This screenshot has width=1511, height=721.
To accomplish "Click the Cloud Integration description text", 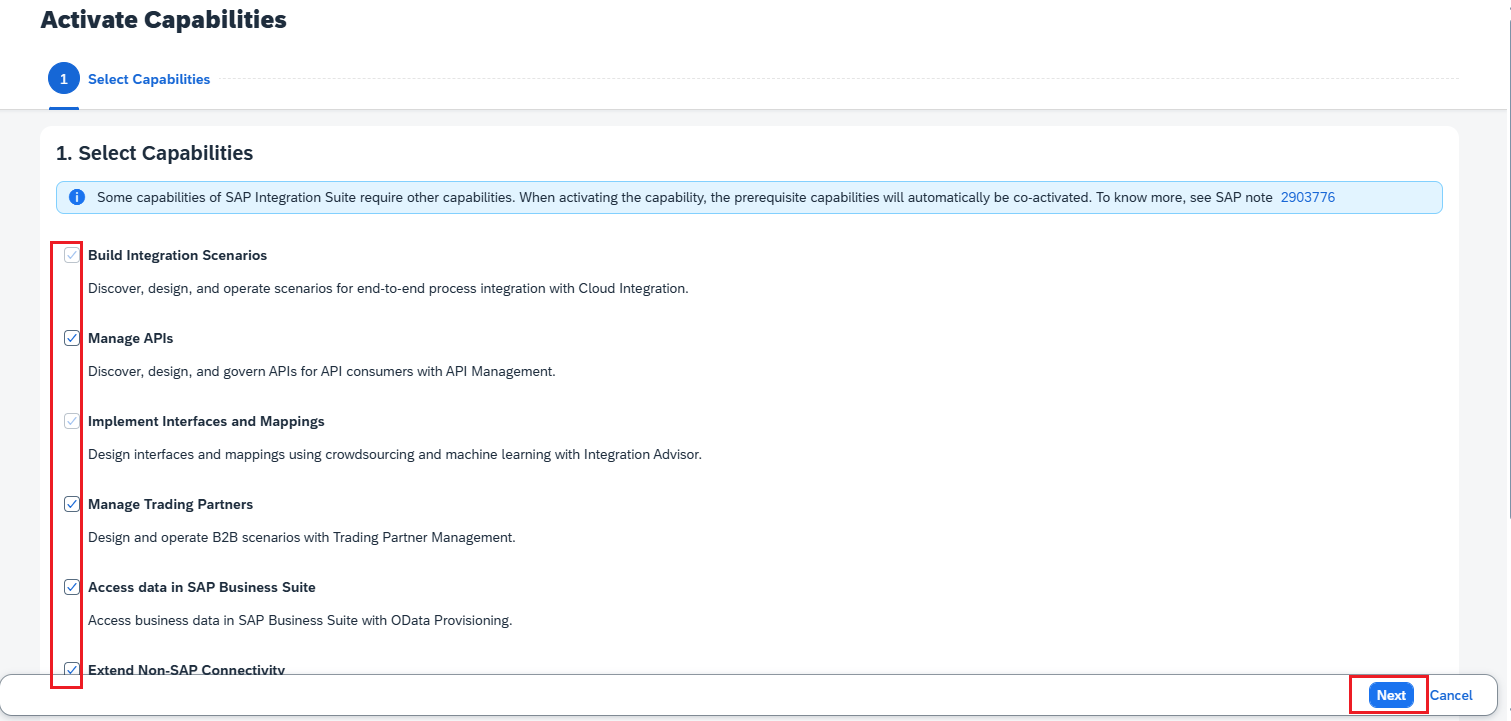I will click(x=388, y=288).
